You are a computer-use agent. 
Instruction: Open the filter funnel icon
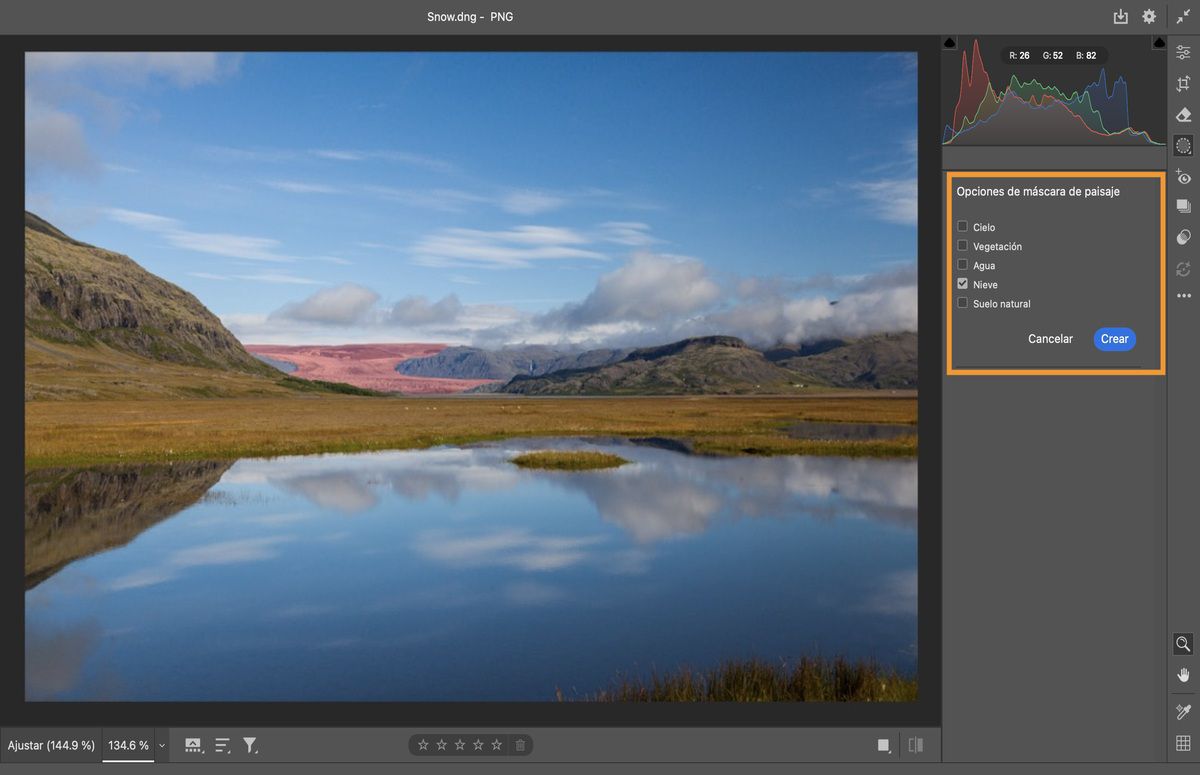(250, 745)
